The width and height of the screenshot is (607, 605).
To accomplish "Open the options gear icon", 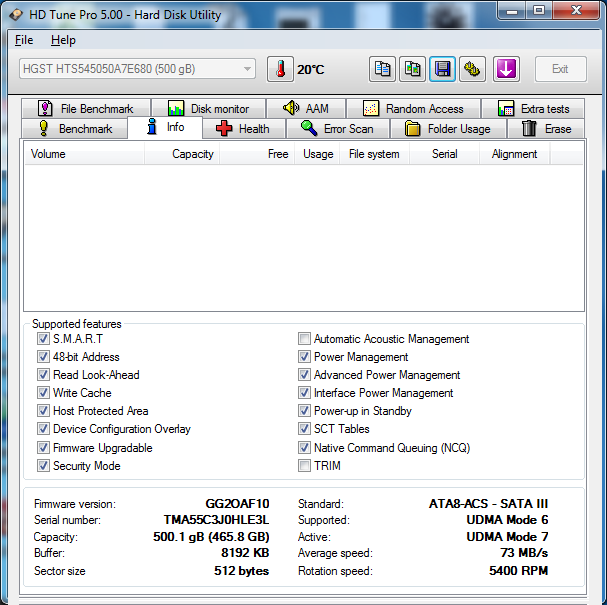I will pyautogui.click(x=472, y=69).
